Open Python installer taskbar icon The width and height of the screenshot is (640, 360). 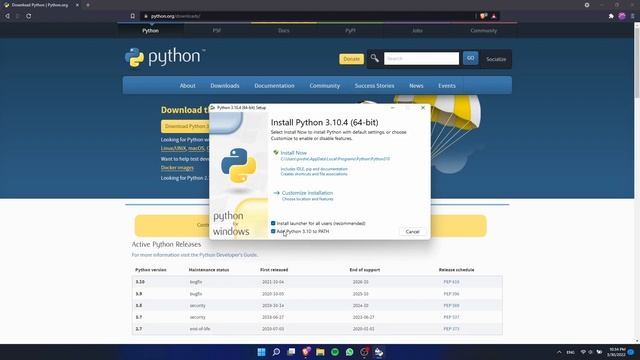pos(379,352)
